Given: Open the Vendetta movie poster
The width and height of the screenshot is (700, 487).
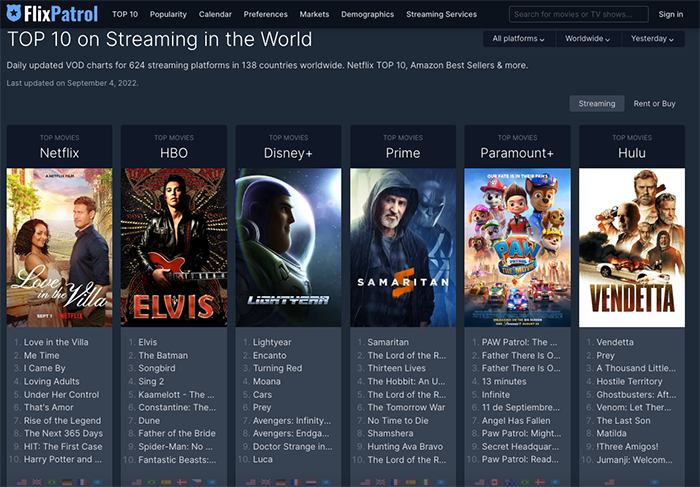Looking at the screenshot, I should [x=632, y=247].
